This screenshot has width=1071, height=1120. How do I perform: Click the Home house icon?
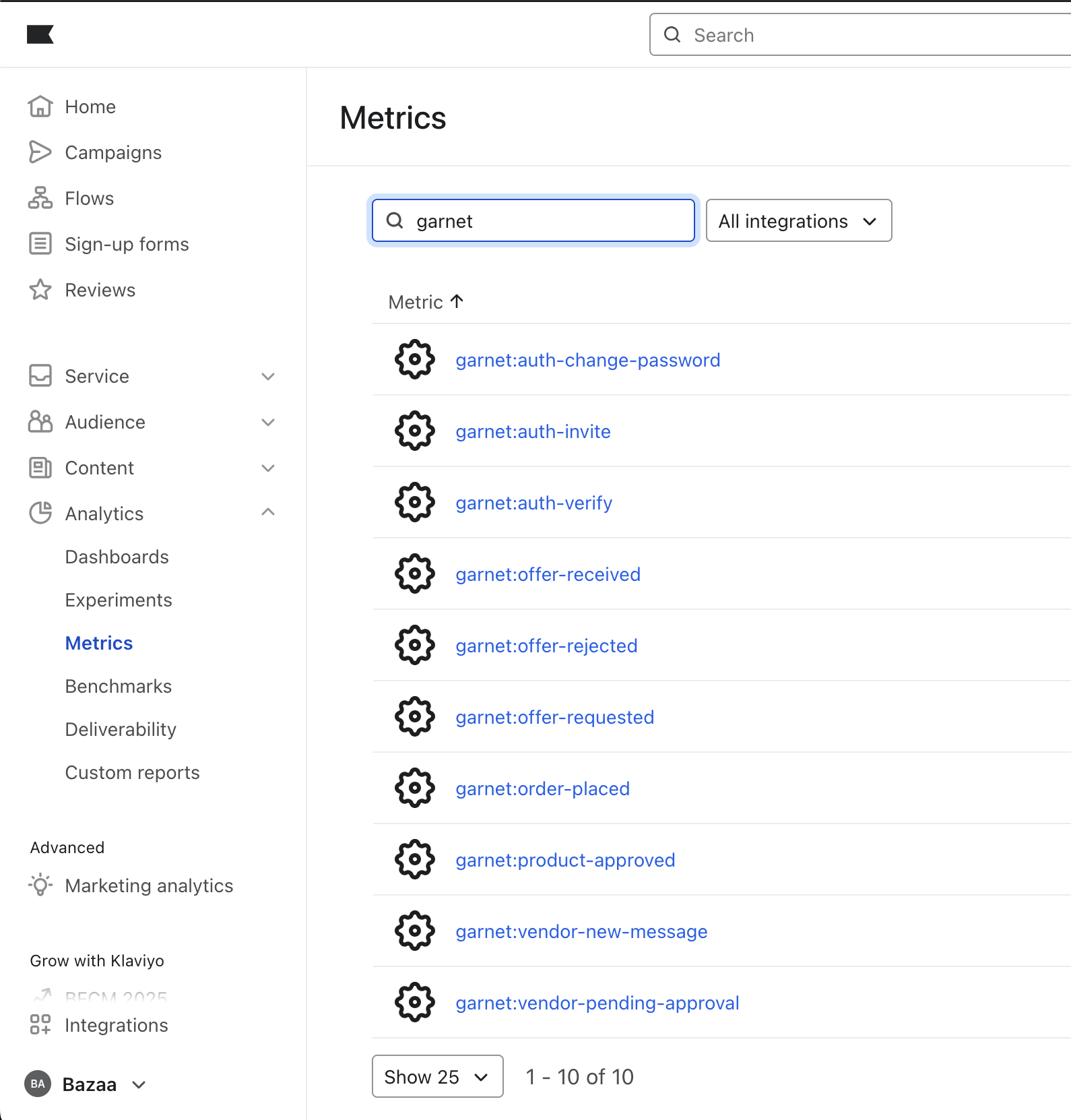(40, 106)
